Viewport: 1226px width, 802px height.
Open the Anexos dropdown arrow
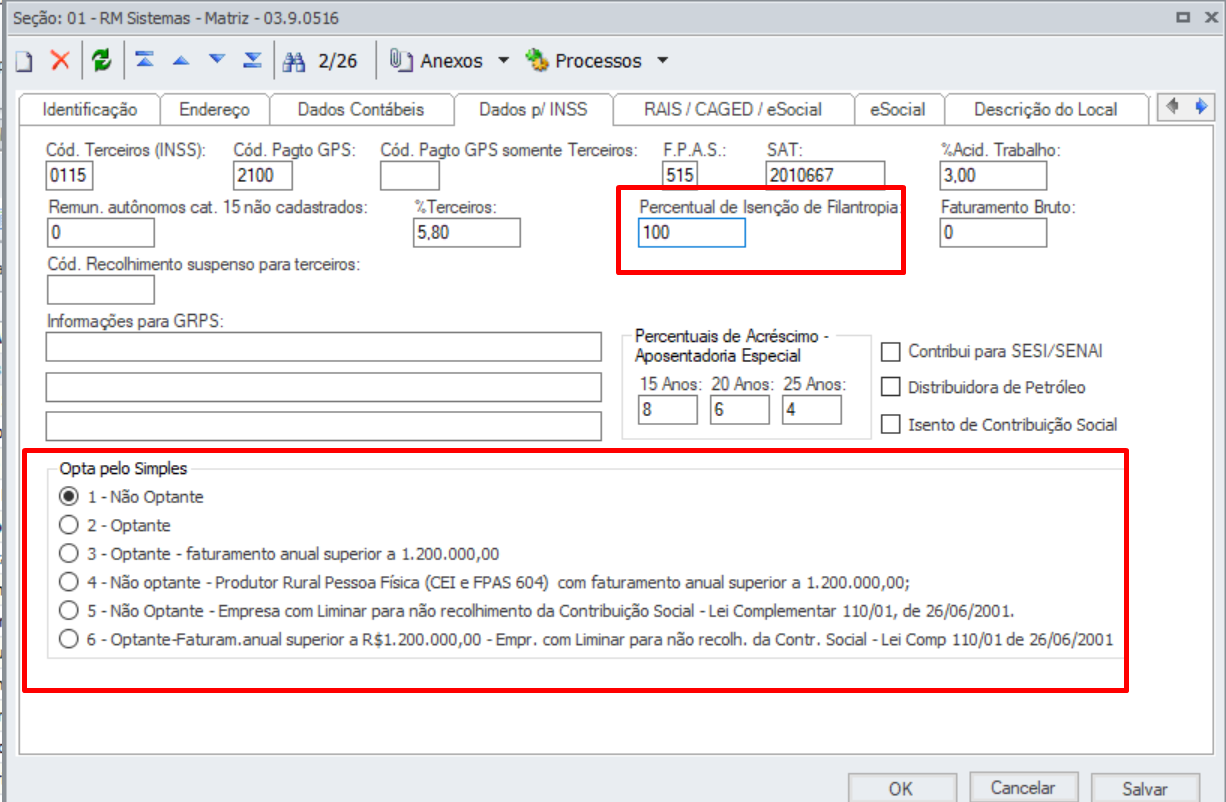tap(503, 61)
